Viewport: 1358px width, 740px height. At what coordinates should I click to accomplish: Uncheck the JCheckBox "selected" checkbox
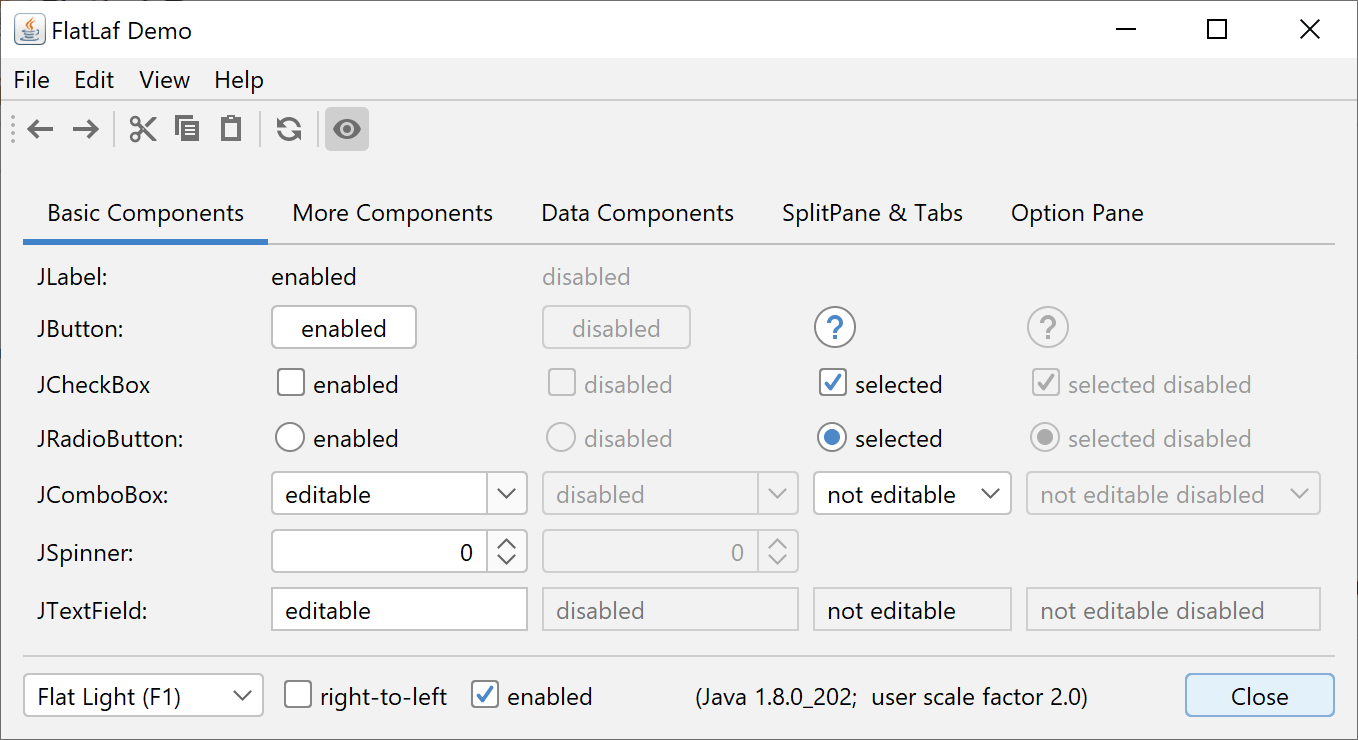[x=832, y=383]
